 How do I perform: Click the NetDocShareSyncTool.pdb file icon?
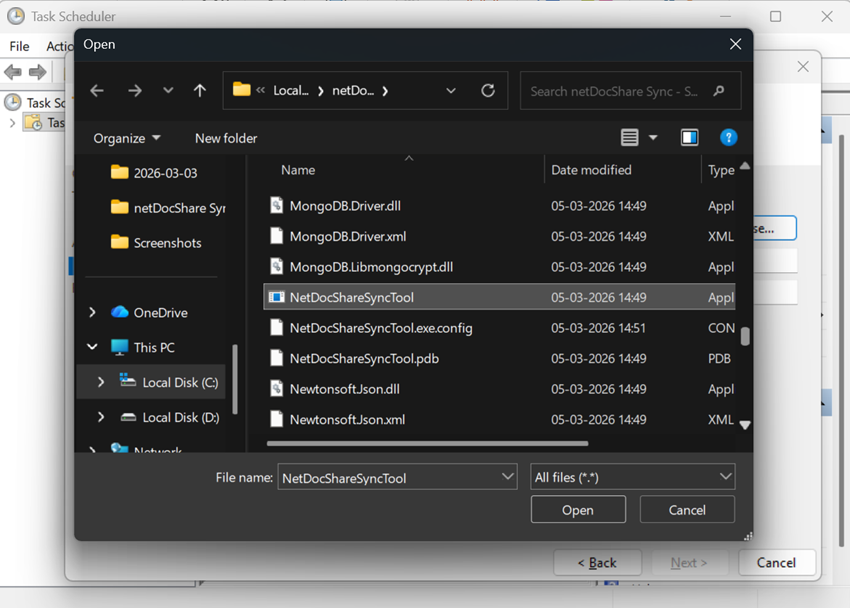(x=276, y=358)
